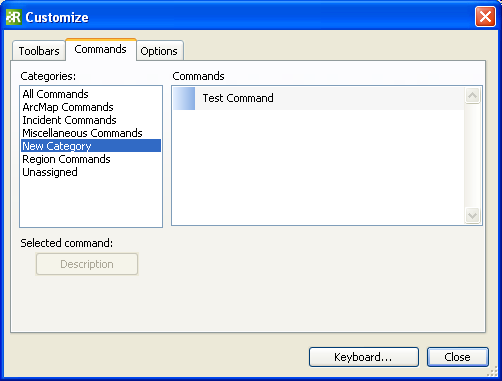Click the commands list scroll up arrow
Image resolution: width=502 pixels, height=381 pixels.
[472, 96]
